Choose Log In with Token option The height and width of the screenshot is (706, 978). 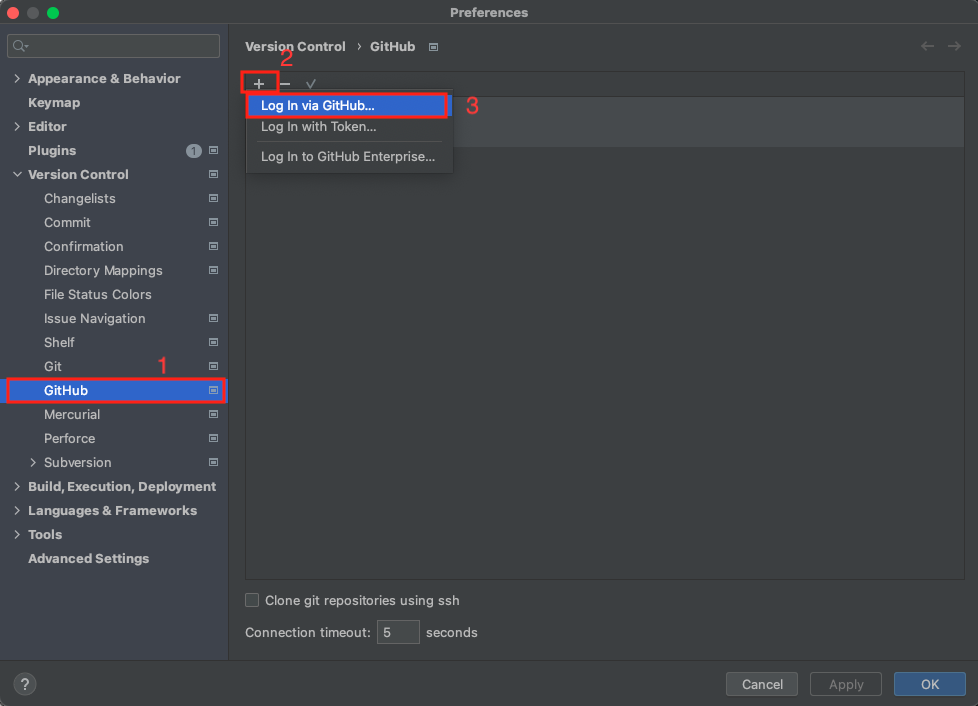coord(348,127)
